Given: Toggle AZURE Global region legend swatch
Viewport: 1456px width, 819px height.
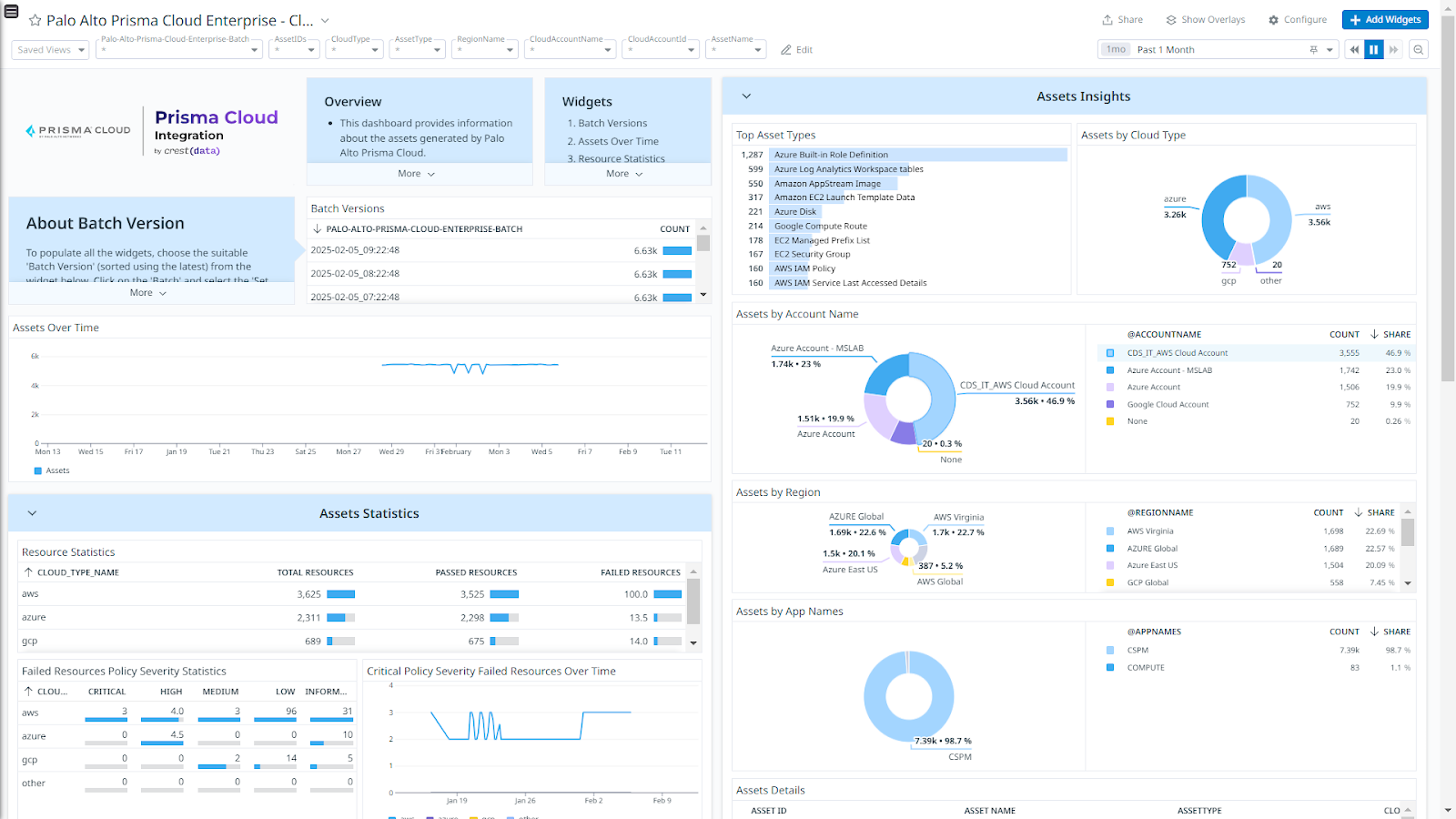Looking at the screenshot, I should [1110, 549].
